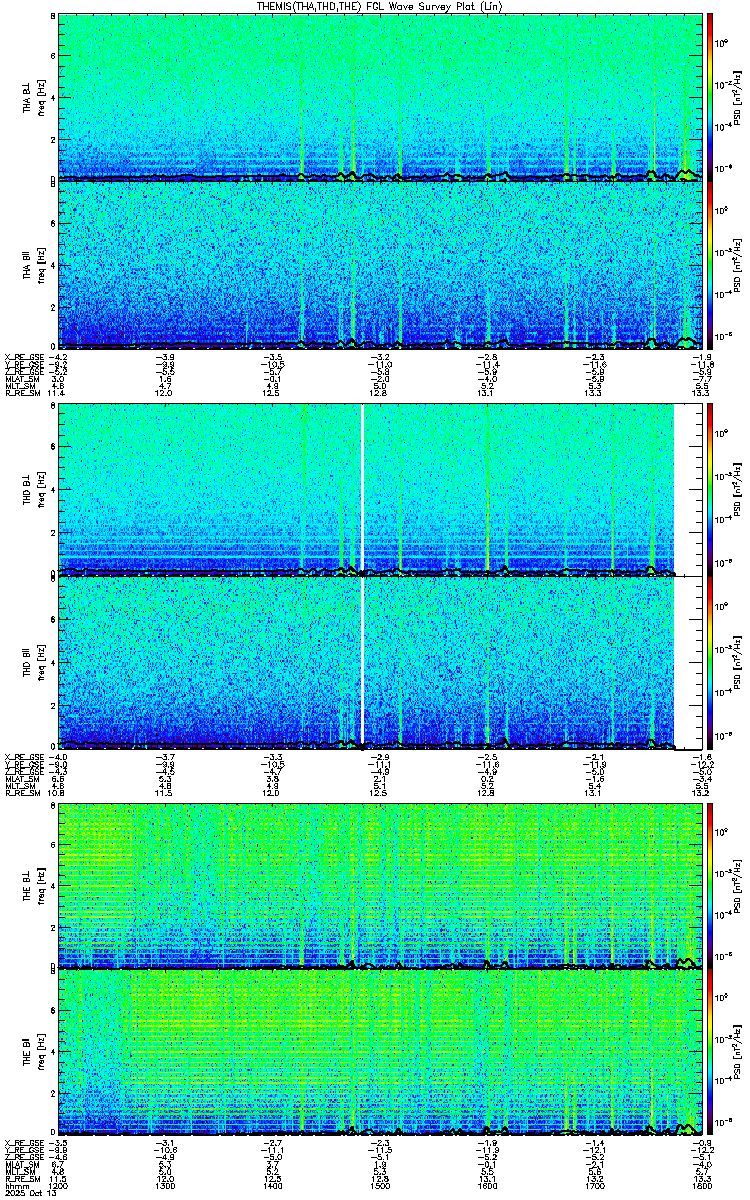Click the THA B⊥ freq [Hz] axis label

click(40, 98)
